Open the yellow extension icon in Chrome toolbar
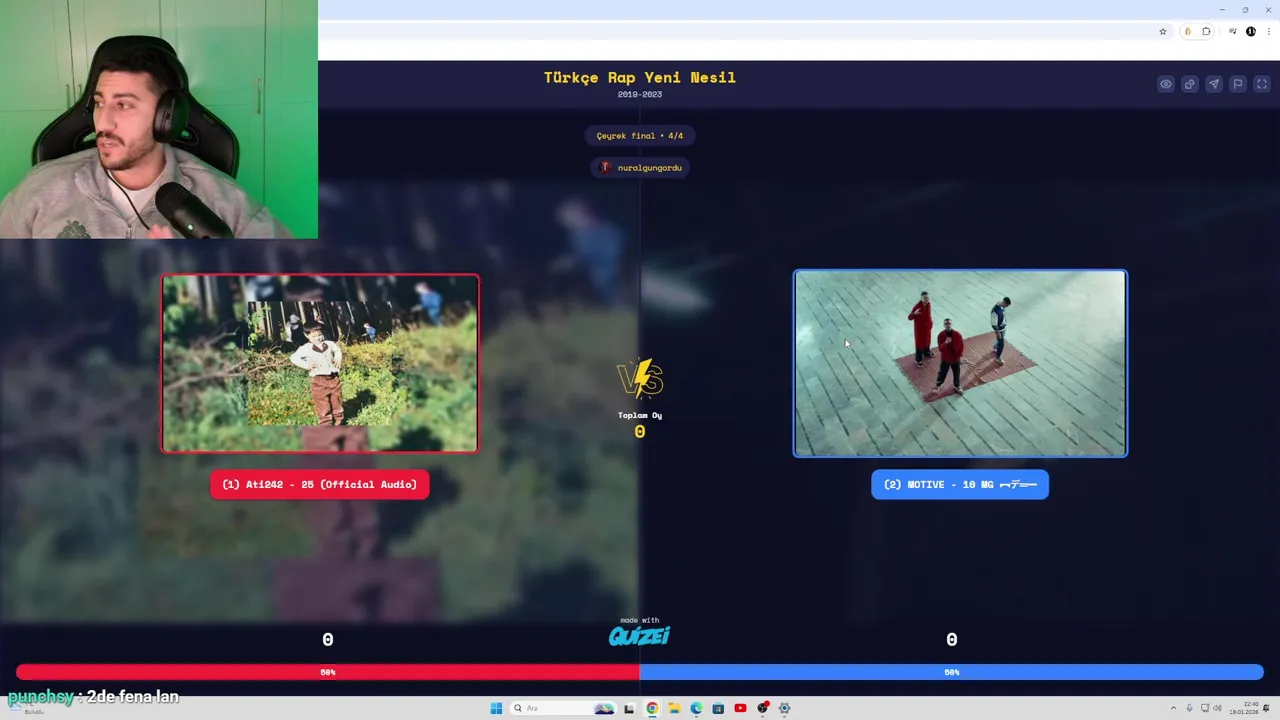 [x=1188, y=32]
